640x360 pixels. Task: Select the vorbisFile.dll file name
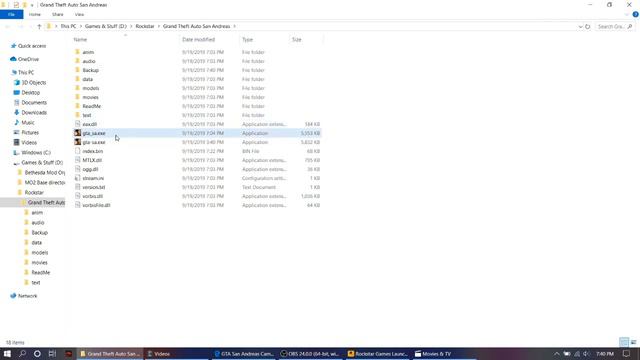[x=96, y=205]
